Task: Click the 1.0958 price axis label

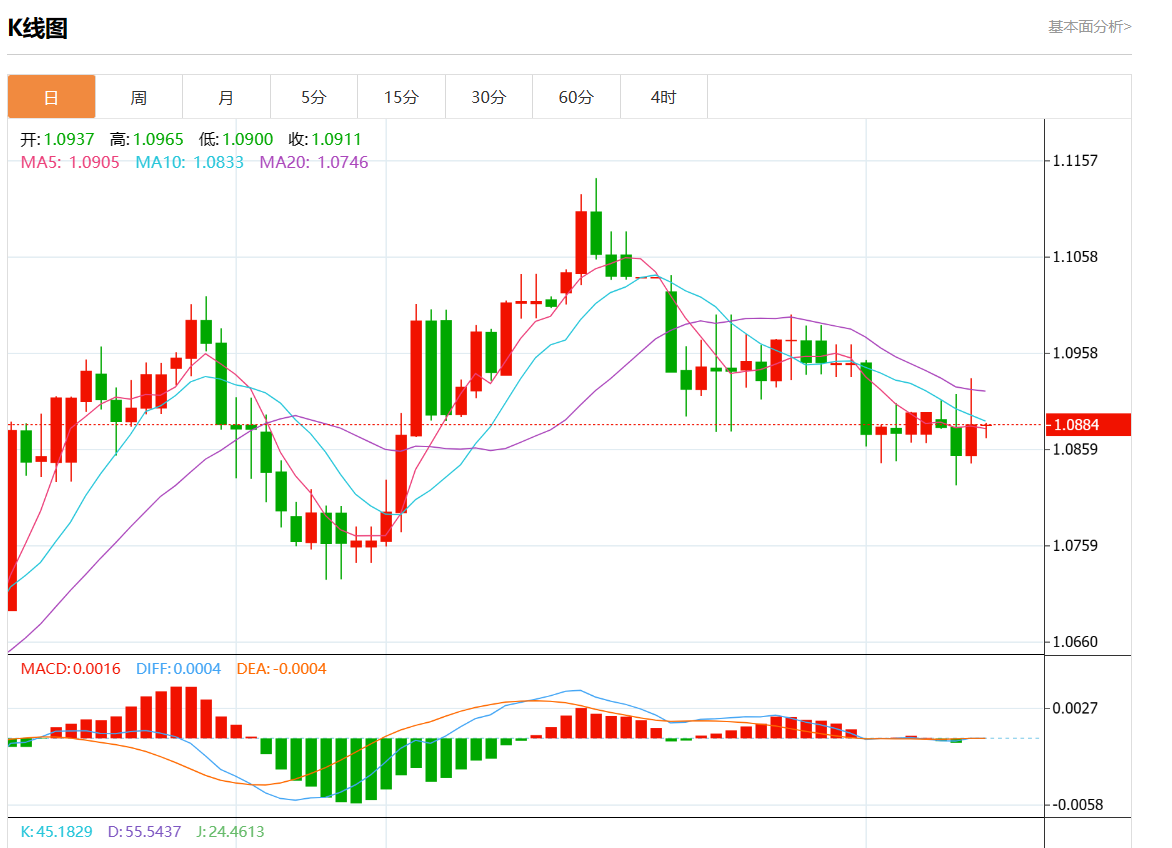Action: (1075, 353)
